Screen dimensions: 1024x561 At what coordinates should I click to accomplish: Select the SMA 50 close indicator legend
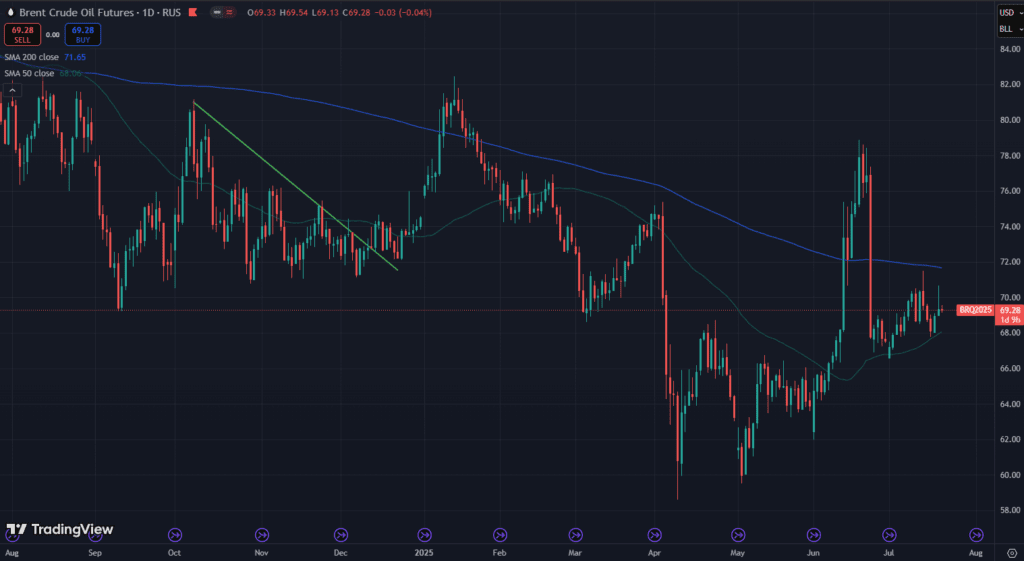tap(29, 73)
